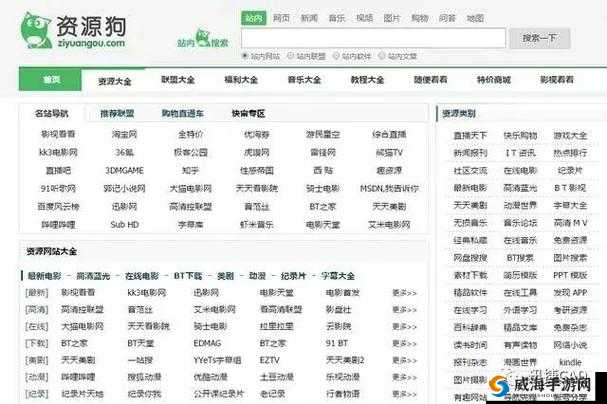Viewport: 607px width, 404px height.
Task: Open 拉里拉里 in the [在线] row
Action: pos(276,327)
